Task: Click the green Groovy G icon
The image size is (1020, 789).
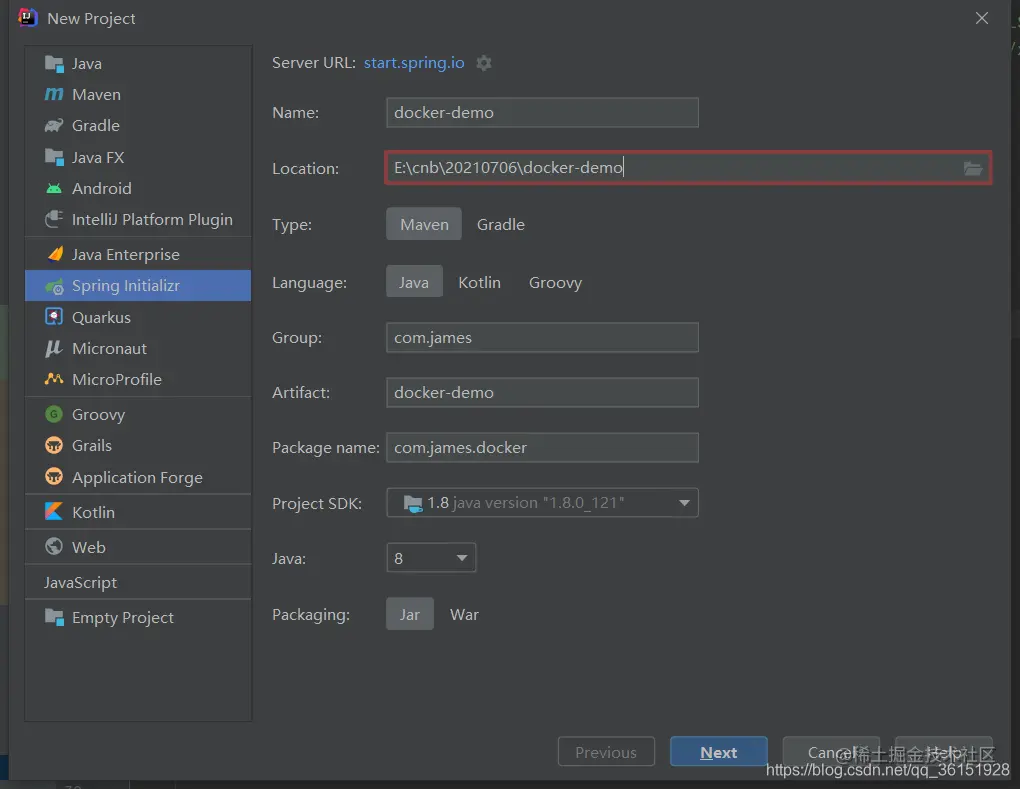Action: coord(54,414)
